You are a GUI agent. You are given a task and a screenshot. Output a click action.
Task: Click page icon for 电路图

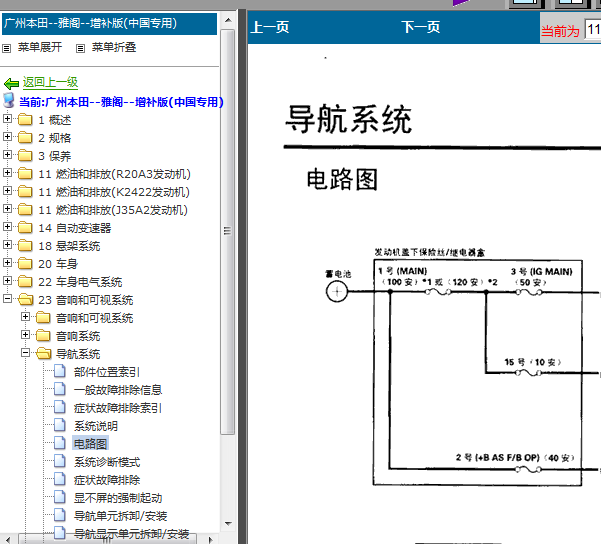(60, 443)
